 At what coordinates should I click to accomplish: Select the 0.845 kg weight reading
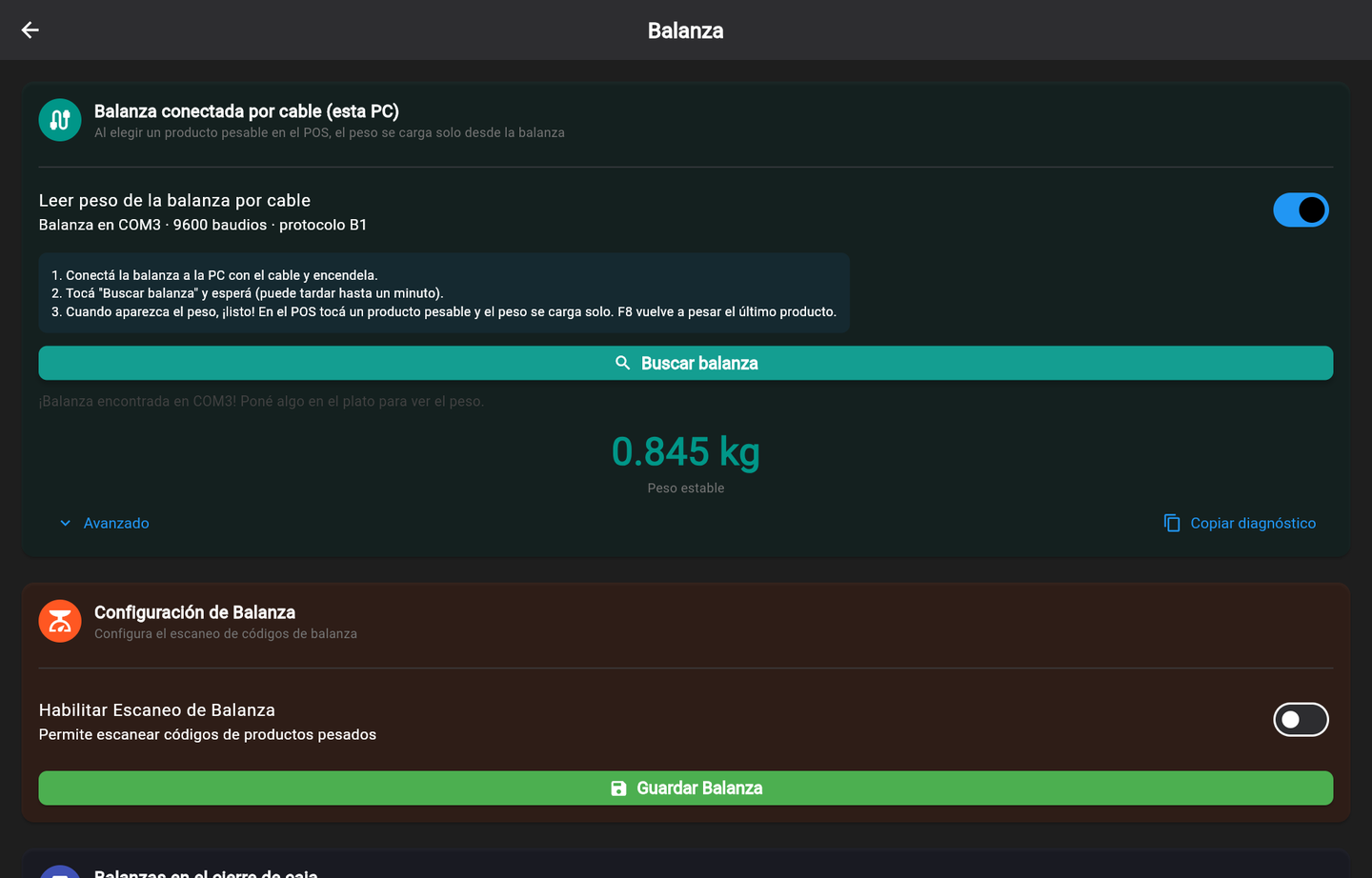pyautogui.click(x=686, y=451)
